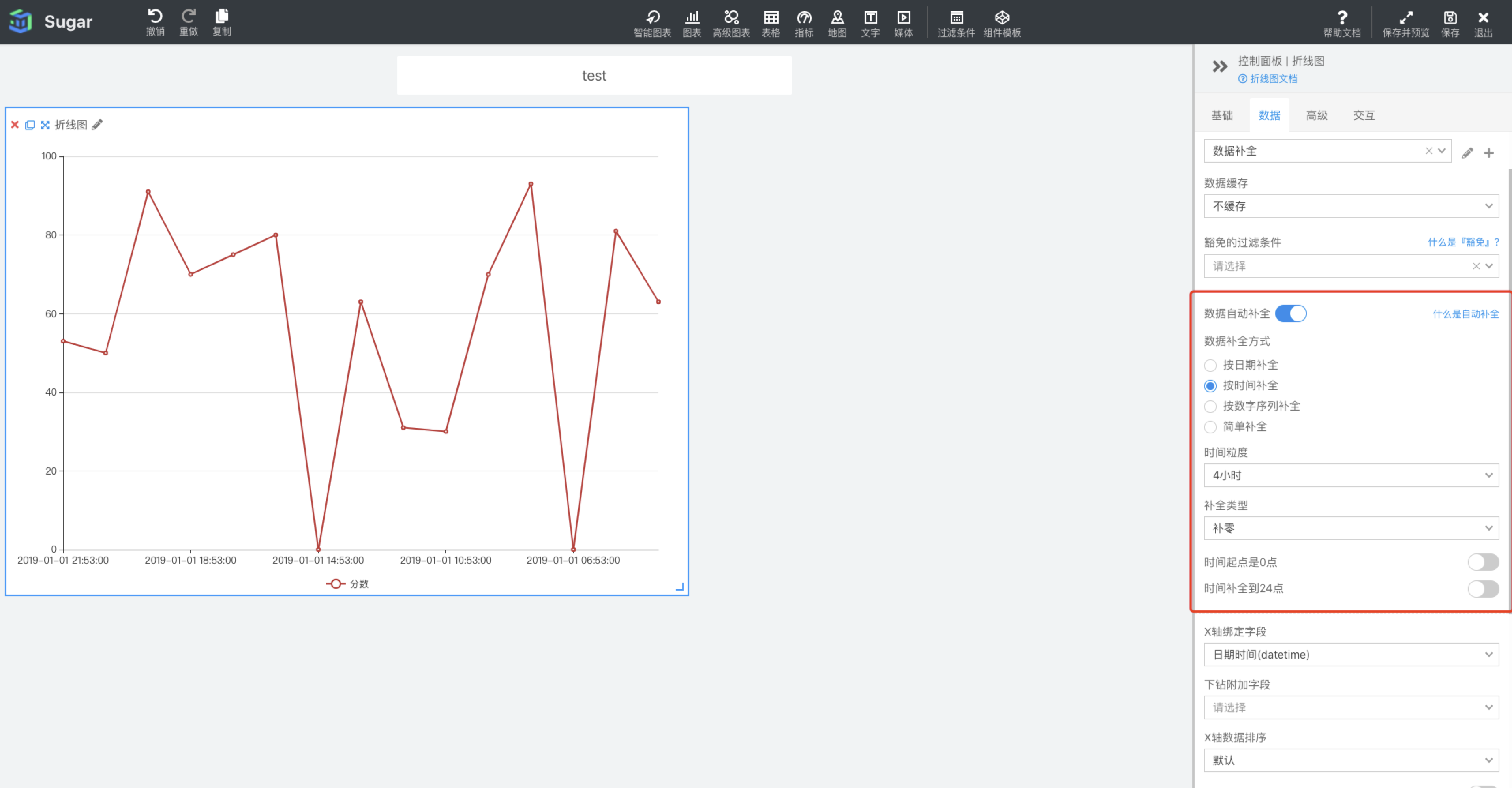Screen dimensions: 1512x788
Task: Open the 下钻附加字段 dropdown
Action: pos(1351,707)
